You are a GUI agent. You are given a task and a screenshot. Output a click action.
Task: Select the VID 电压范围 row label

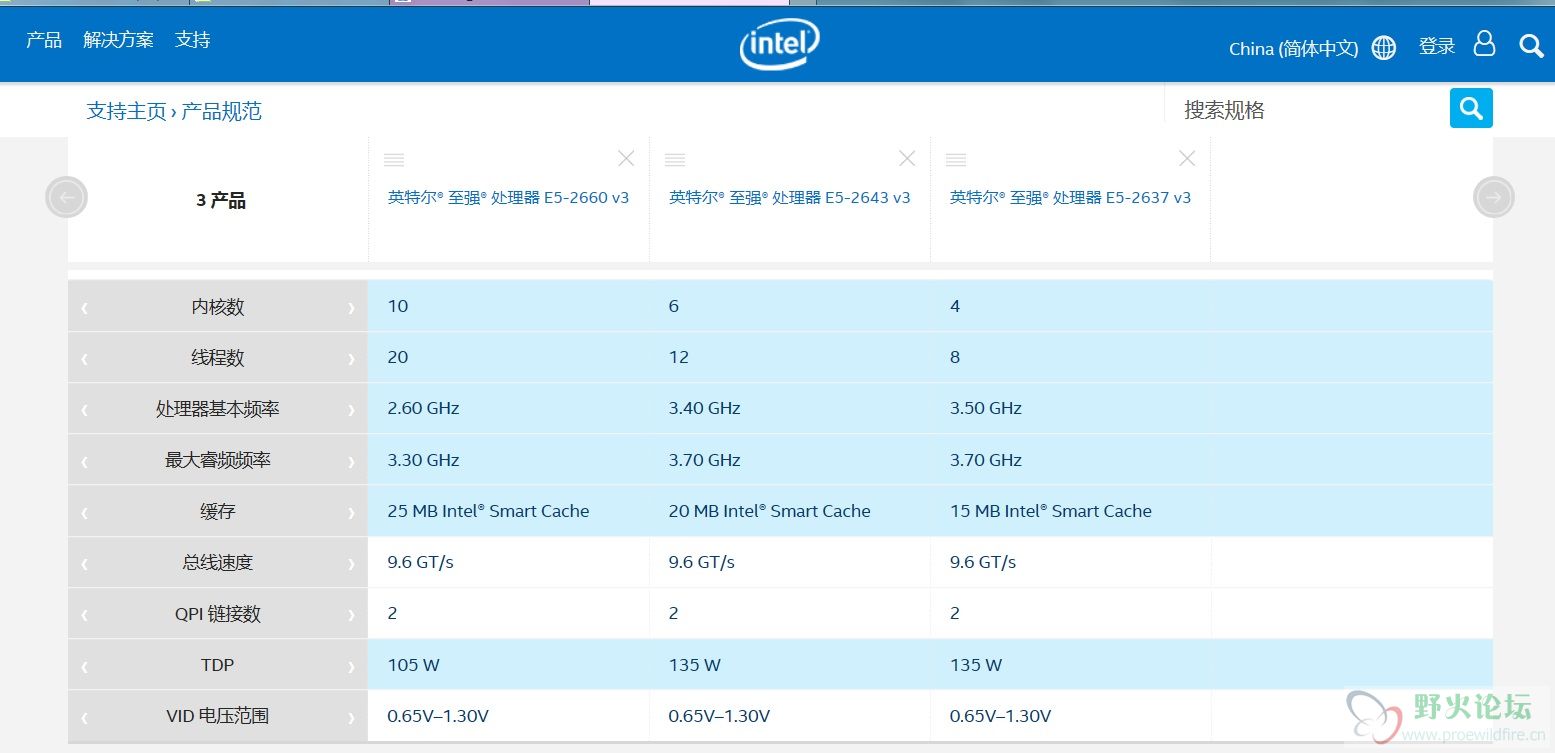point(218,717)
